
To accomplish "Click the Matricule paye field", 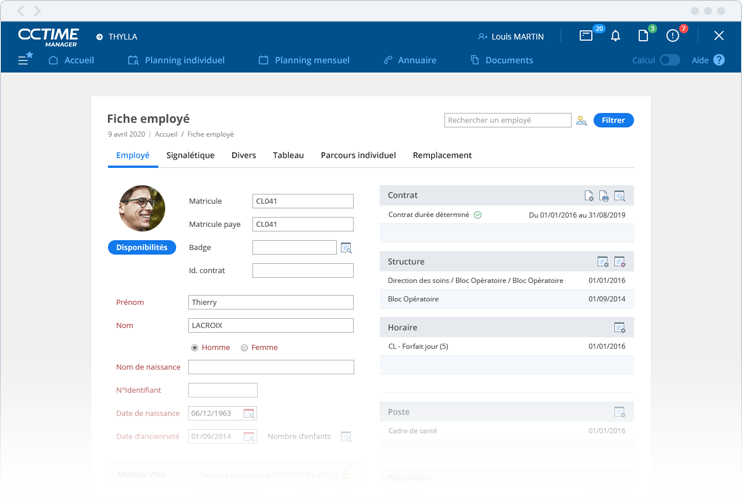I will coord(303,225).
